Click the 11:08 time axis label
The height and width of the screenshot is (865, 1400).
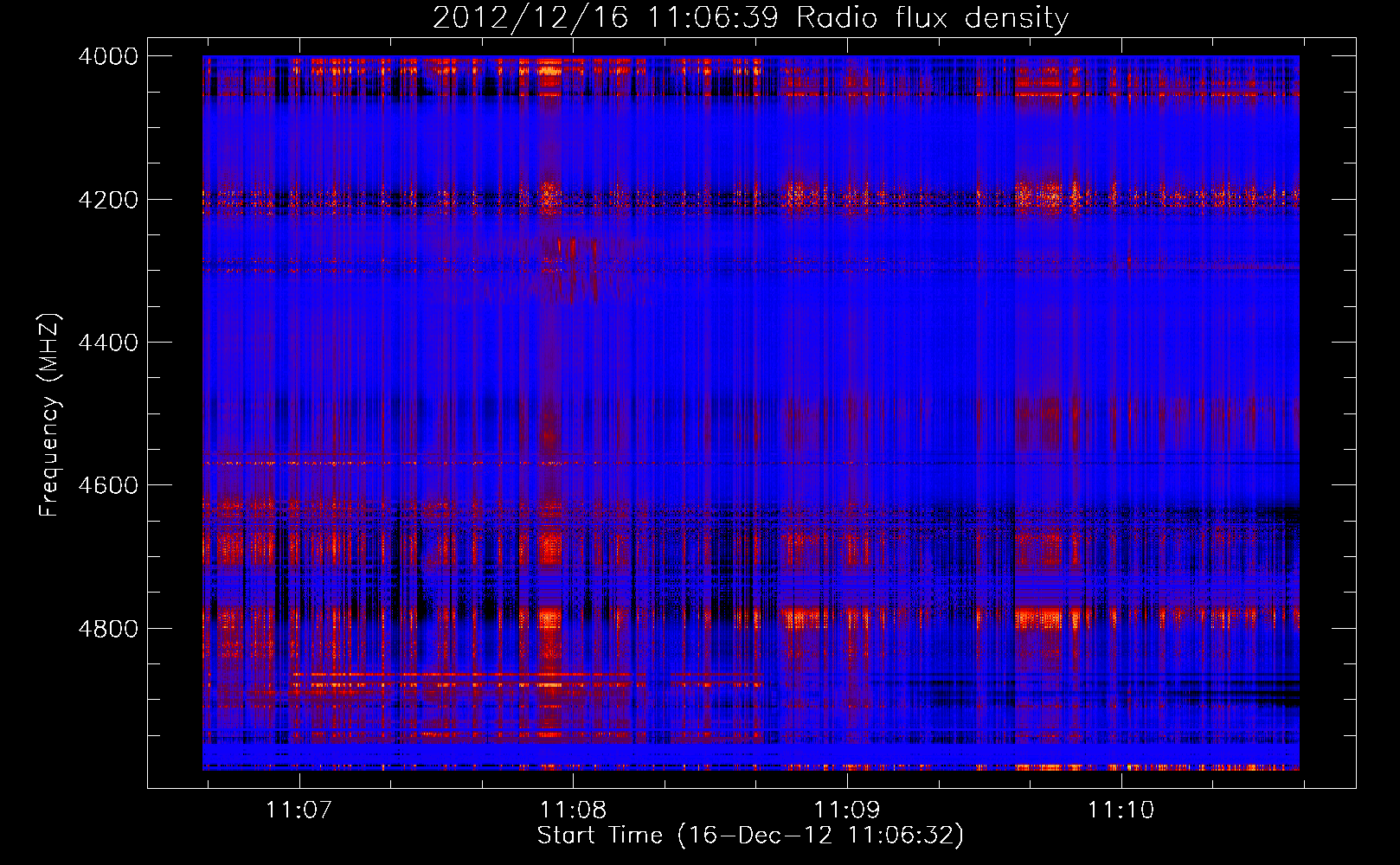click(573, 810)
